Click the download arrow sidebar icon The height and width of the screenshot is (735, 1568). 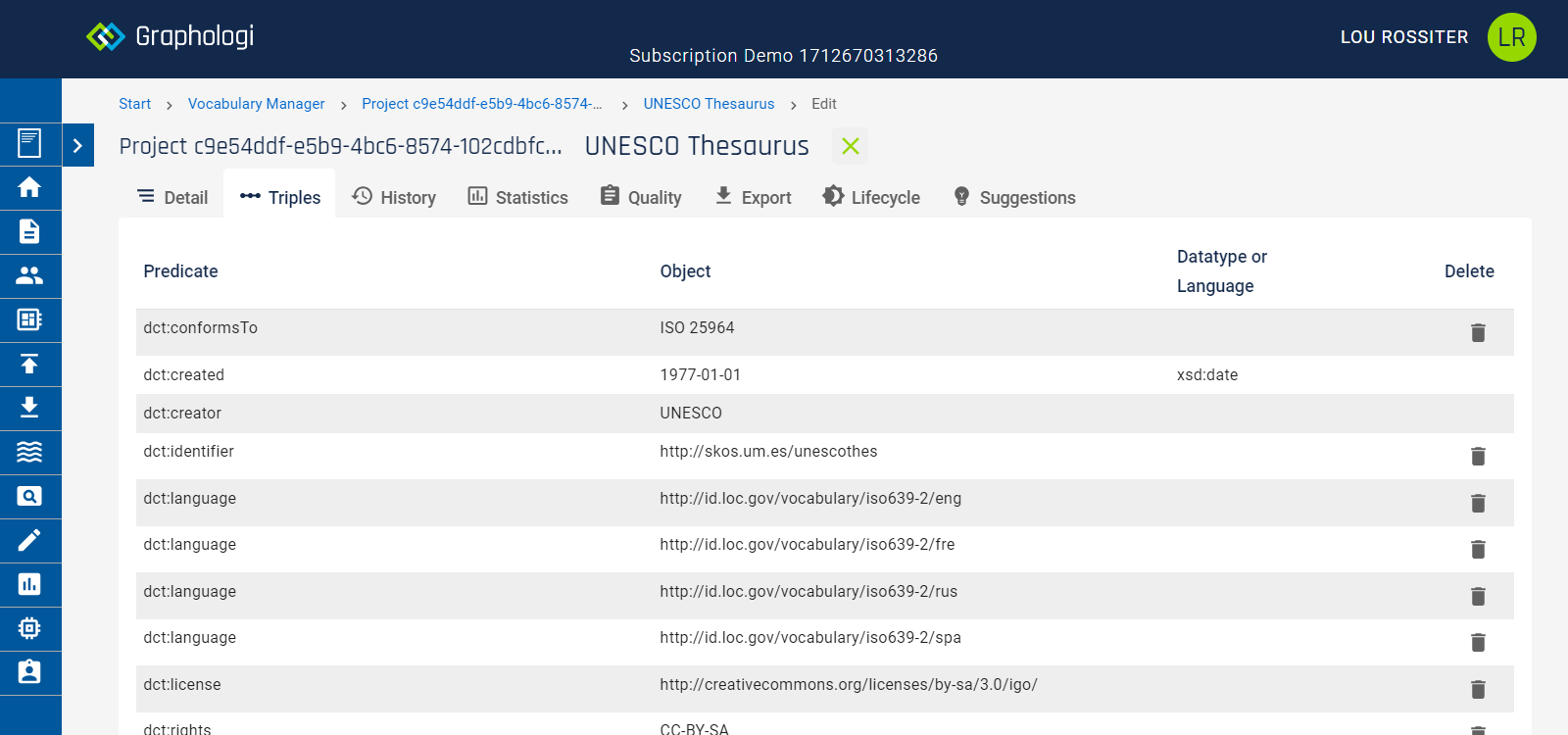(29, 408)
